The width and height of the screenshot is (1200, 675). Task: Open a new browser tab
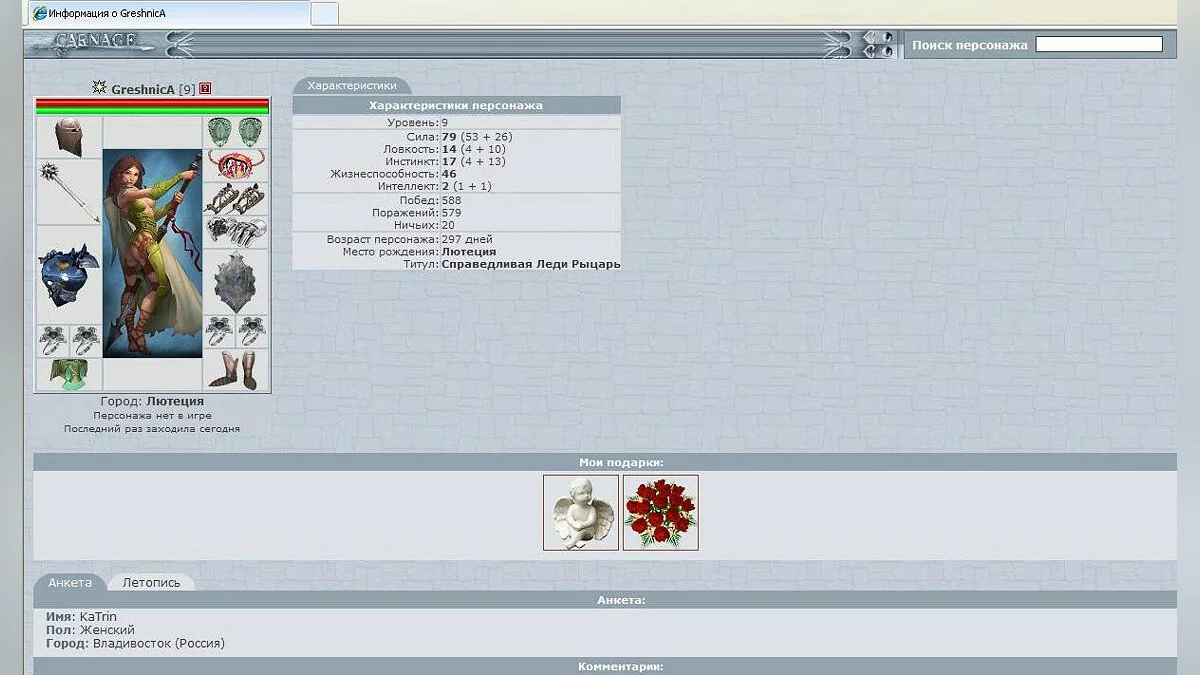[x=325, y=14]
